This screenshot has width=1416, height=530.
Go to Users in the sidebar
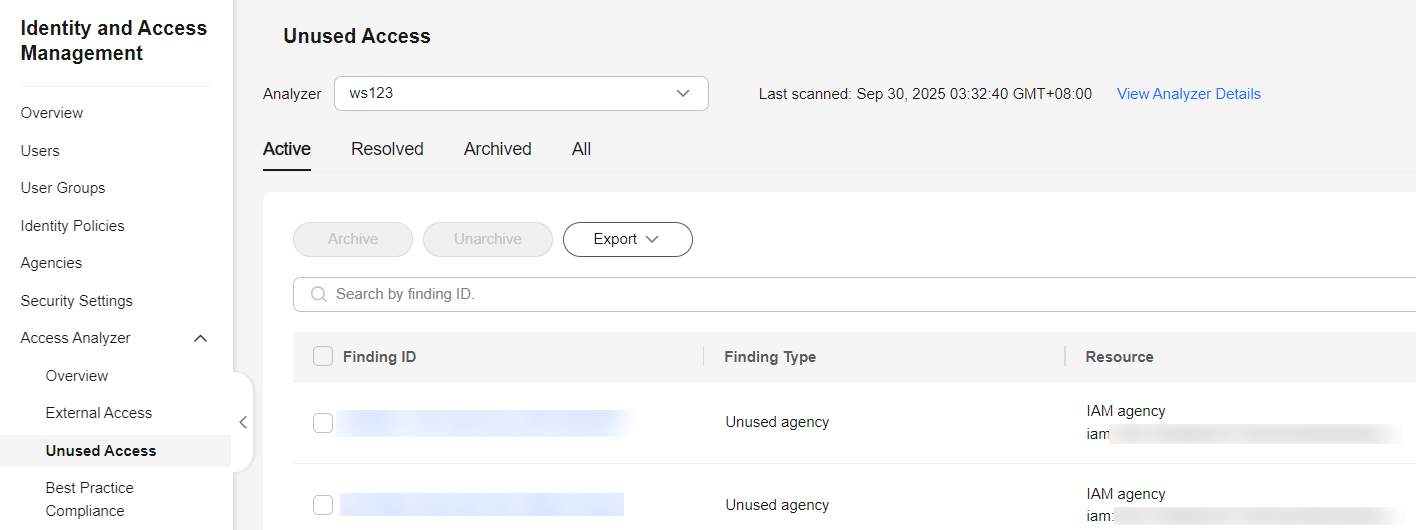tap(40, 151)
